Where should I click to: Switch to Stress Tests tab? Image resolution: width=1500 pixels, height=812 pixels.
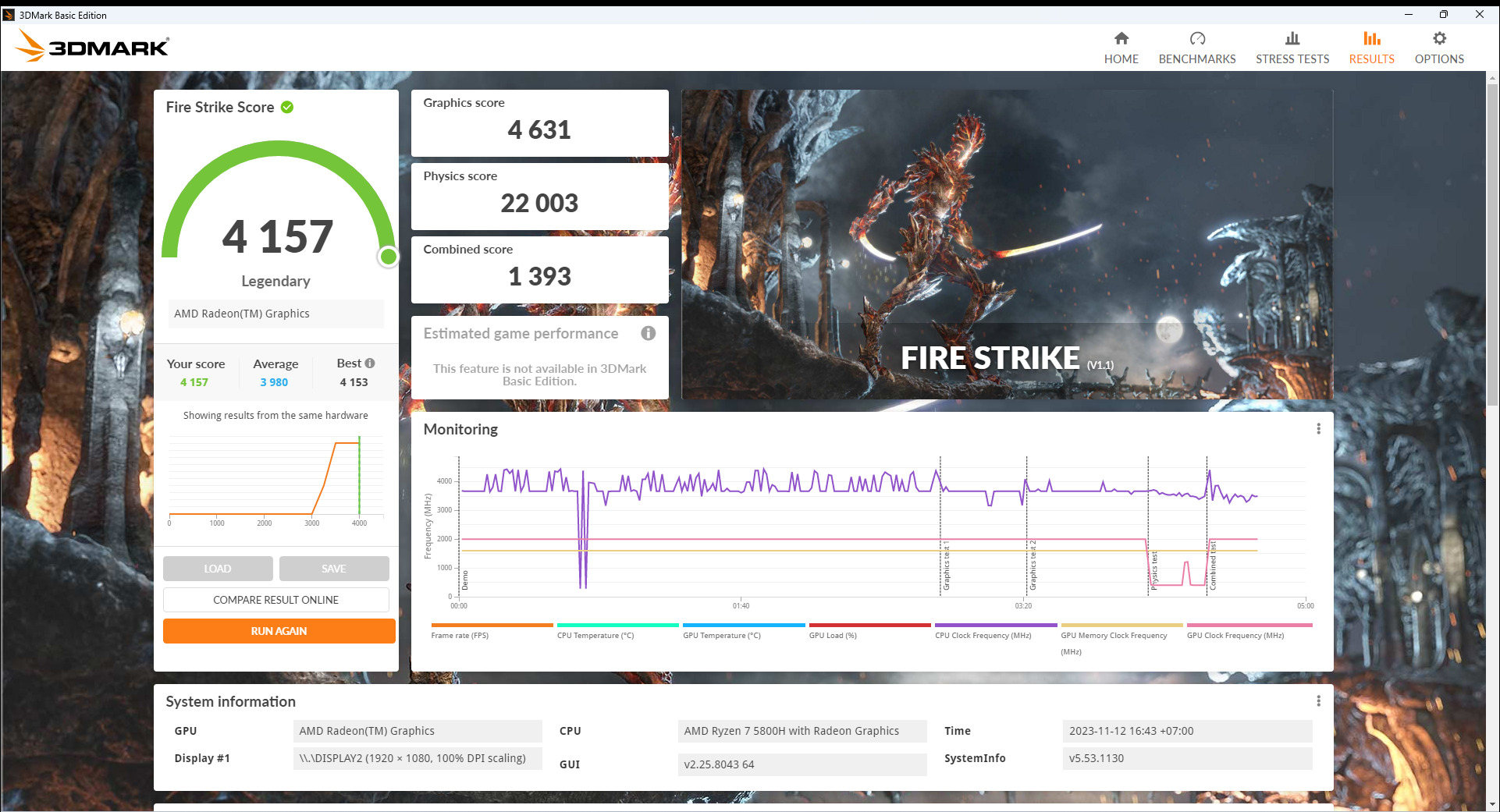(x=1292, y=48)
